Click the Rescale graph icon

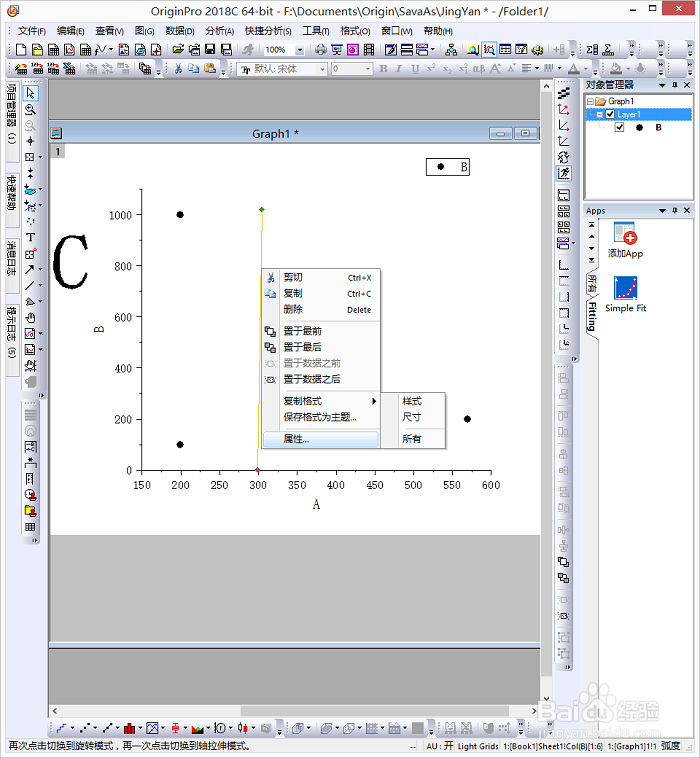(x=564, y=173)
